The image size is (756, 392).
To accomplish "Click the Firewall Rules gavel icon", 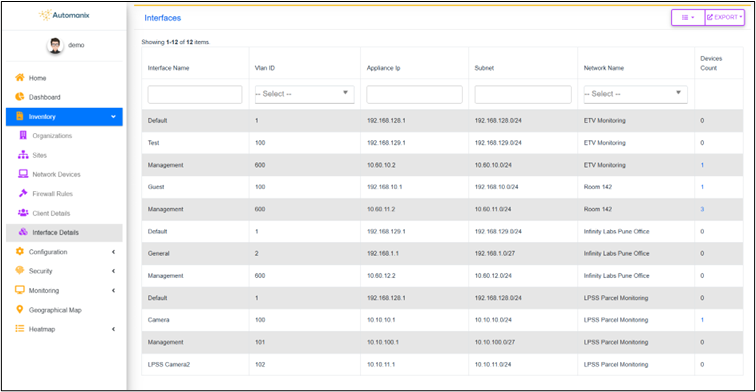I will (x=23, y=193).
